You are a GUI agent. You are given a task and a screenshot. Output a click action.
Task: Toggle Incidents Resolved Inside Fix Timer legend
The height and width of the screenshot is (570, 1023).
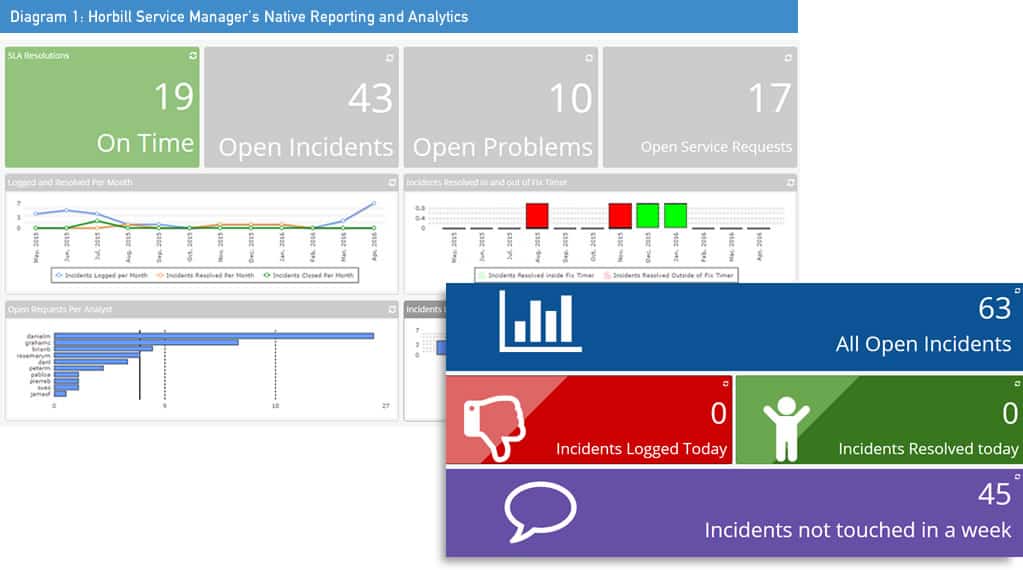(540, 275)
